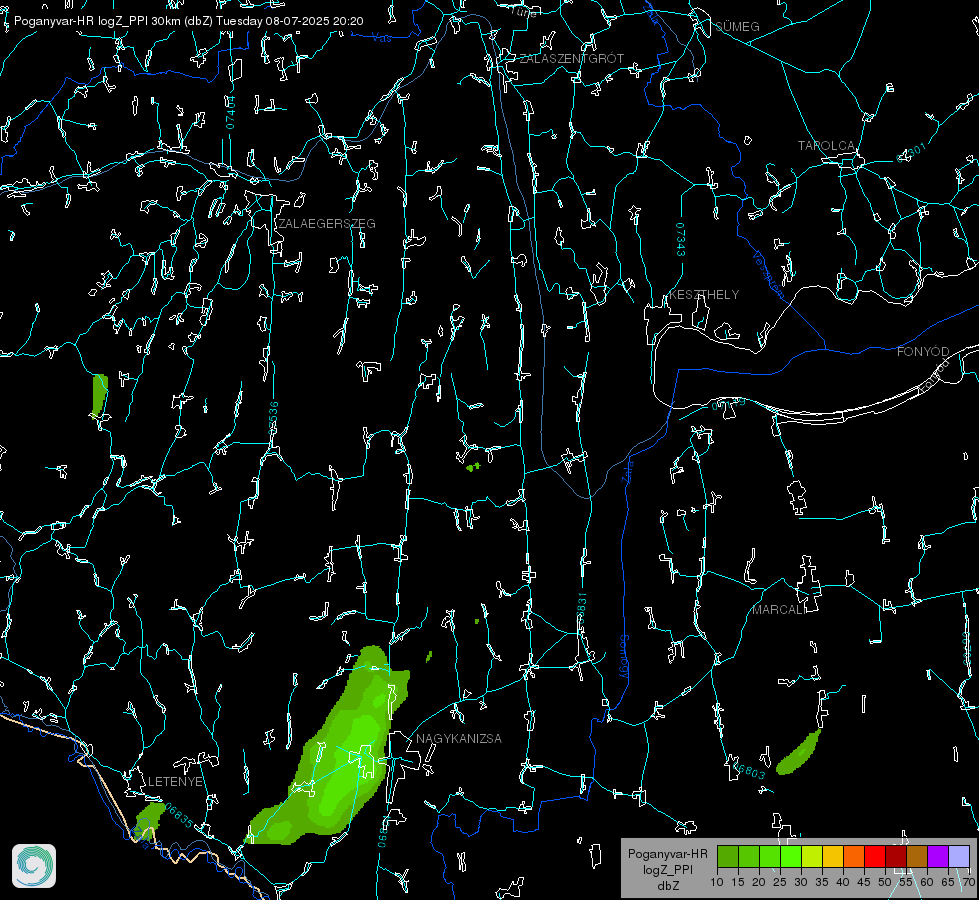The image size is (979, 900).
Task: Click the MARCALI city label
Action: (x=778, y=610)
